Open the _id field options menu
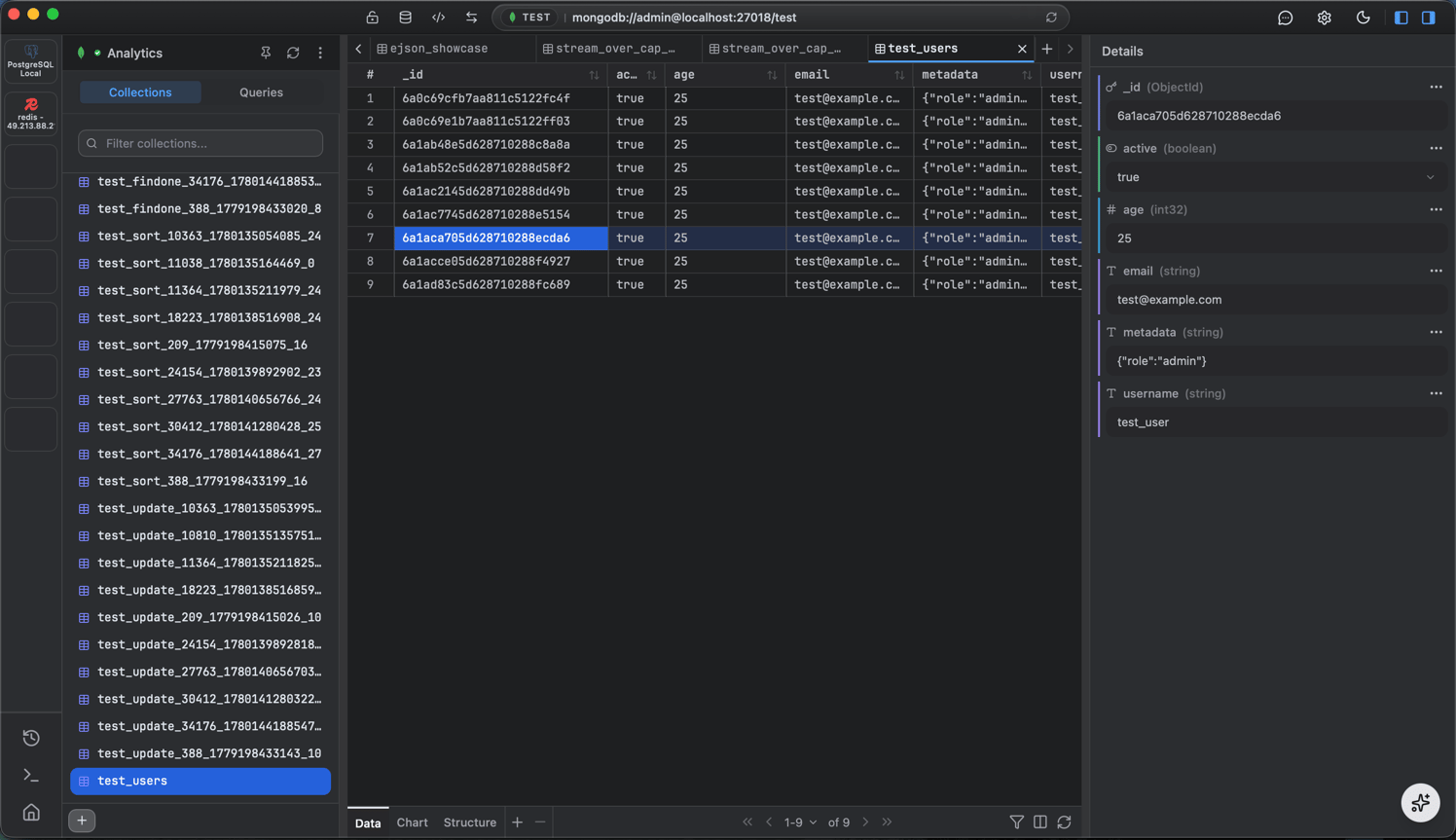The width and height of the screenshot is (1456, 840). click(1436, 88)
